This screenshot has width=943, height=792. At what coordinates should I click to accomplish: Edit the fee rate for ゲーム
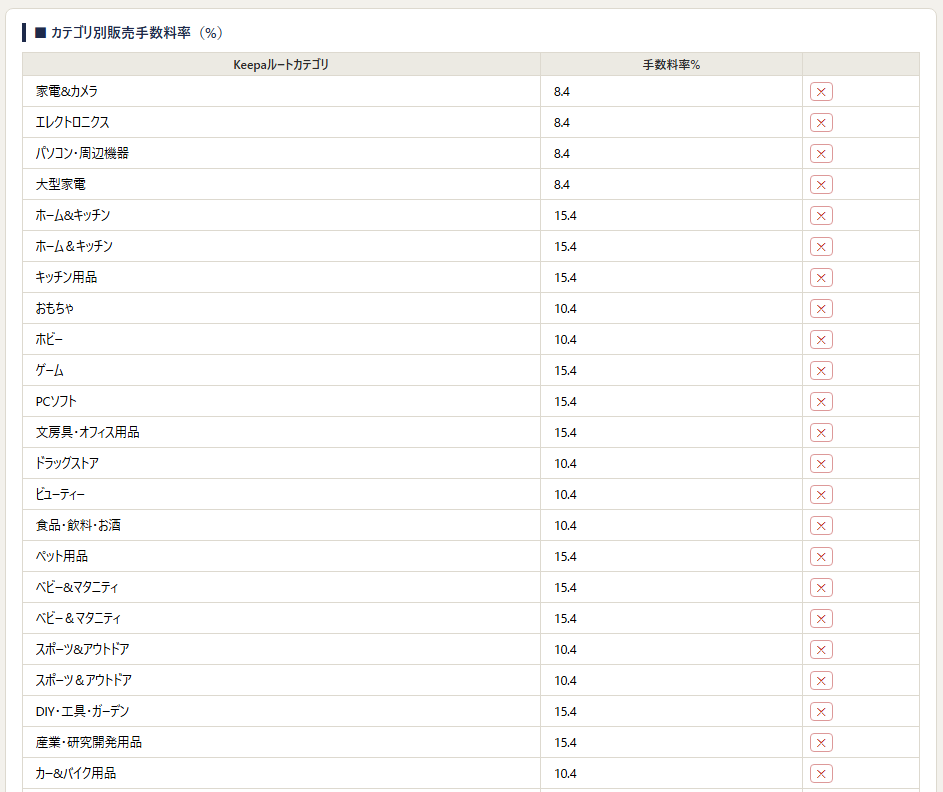[x=671, y=370]
